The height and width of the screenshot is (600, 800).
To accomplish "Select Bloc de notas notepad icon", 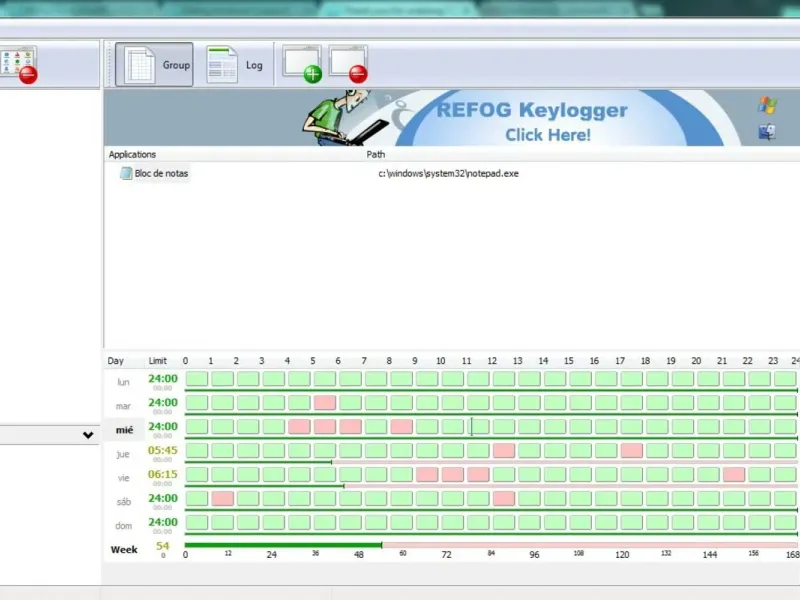I will coord(126,173).
